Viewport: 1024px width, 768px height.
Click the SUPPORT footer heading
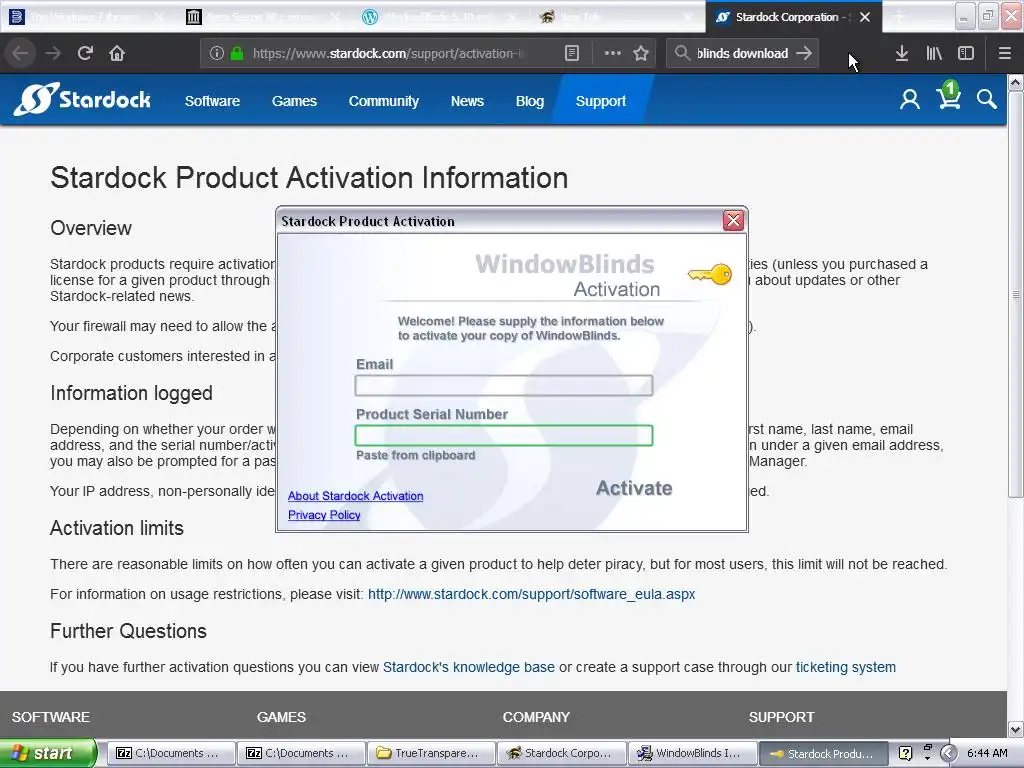coord(781,717)
